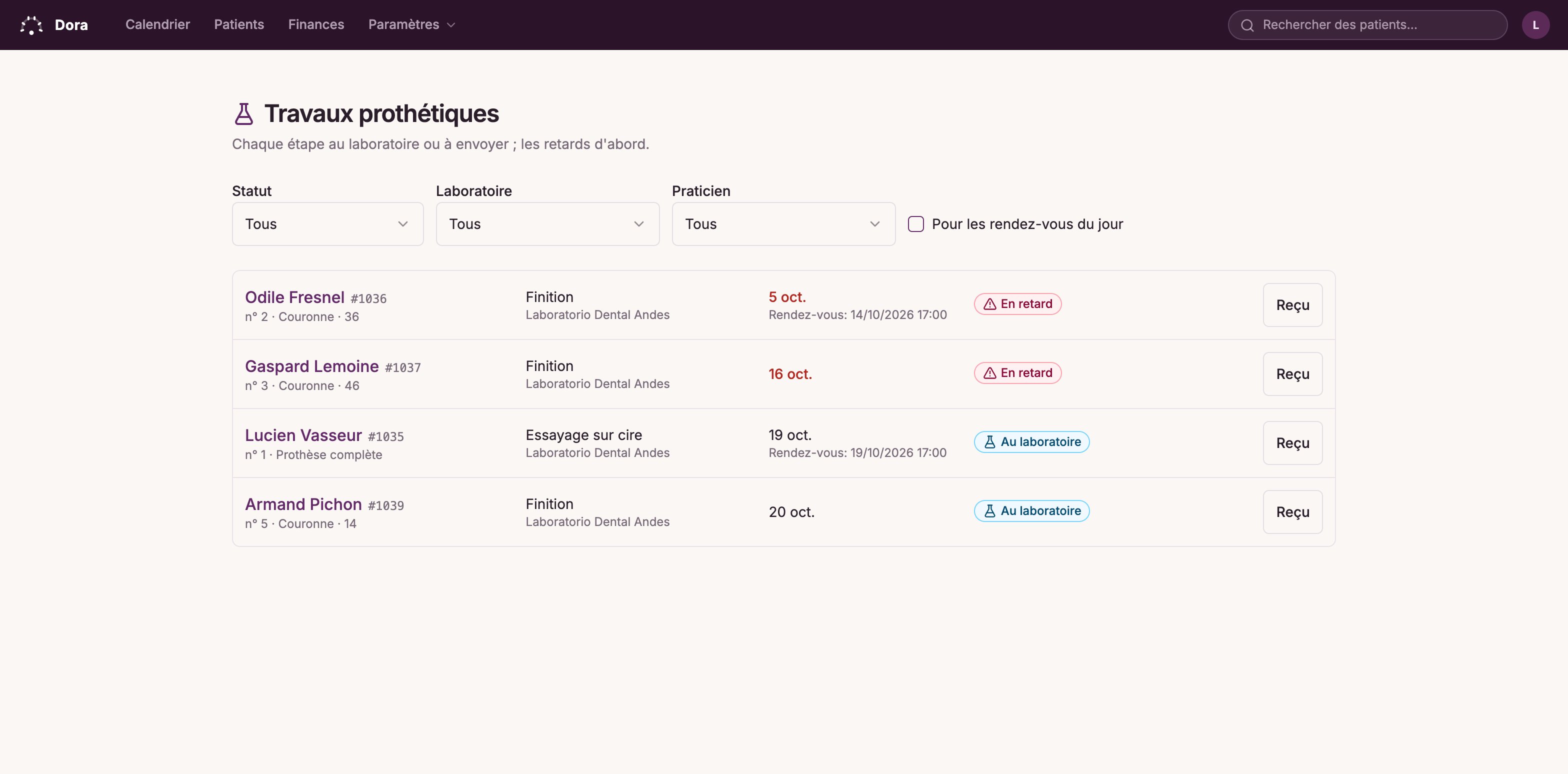Mark Gaspard Lemoine's work as Reçu
1568x774 pixels.
(1292, 373)
